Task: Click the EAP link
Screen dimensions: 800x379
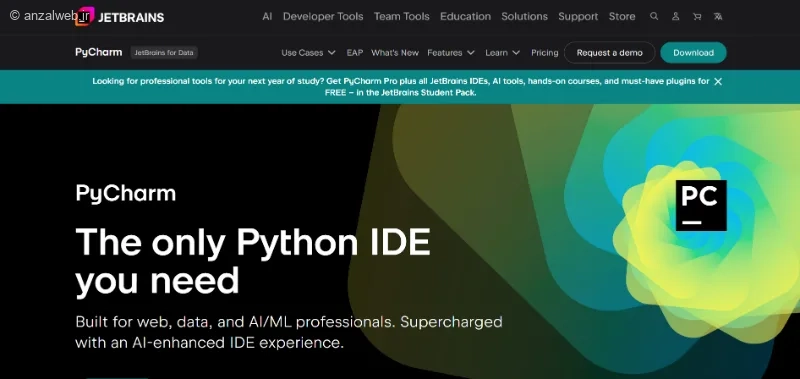Action: (355, 53)
